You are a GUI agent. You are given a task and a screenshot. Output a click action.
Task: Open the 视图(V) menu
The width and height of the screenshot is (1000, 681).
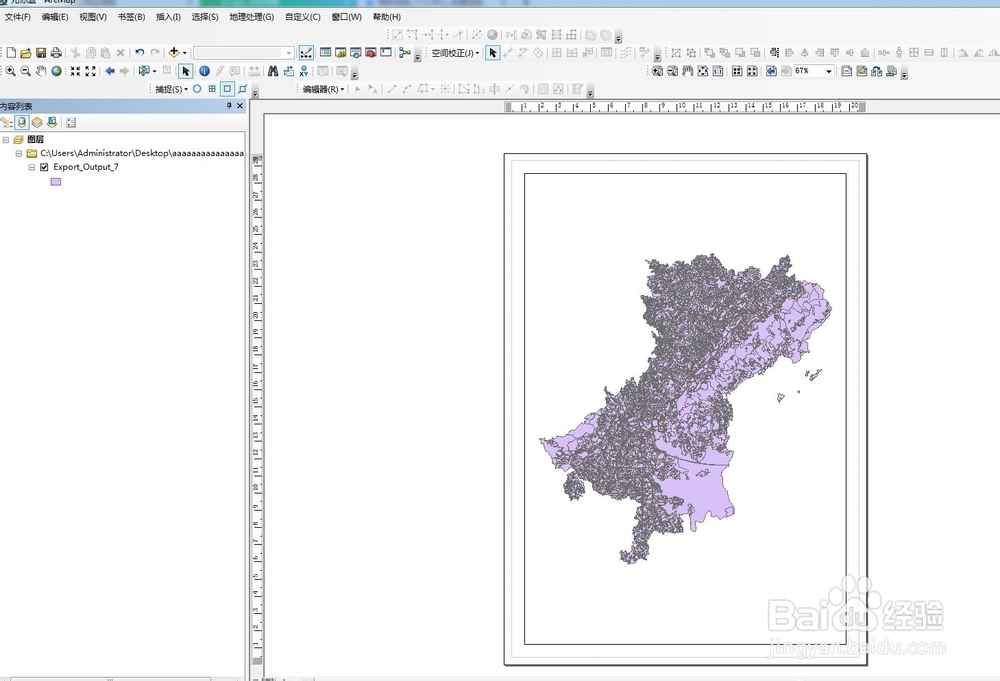[93, 17]
